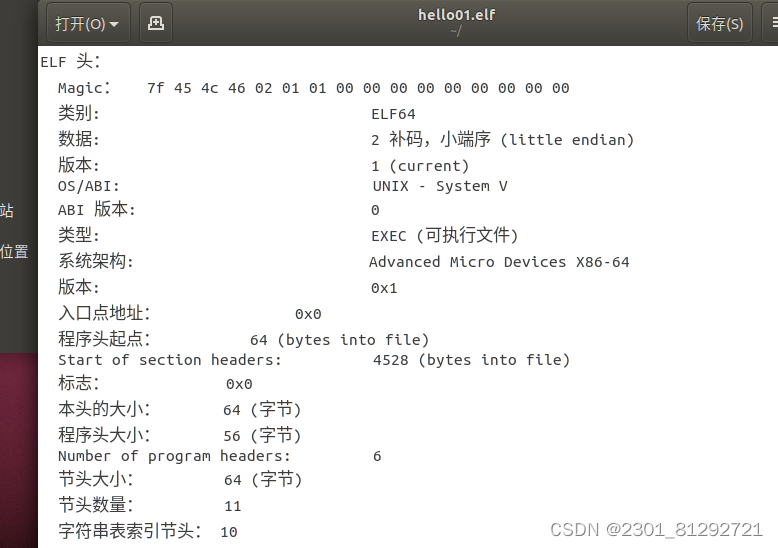Screen dimensions: 778x548
Task: Click the Start of section headers line
Action: tap(314, 360)
